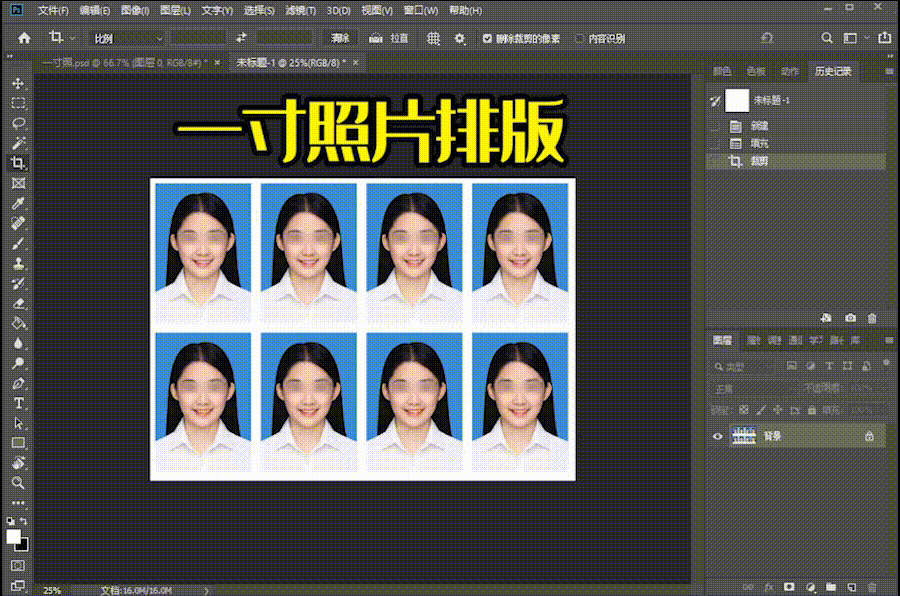Open the 比例 crop ratio dropdown
Screen dimensions: 900x596
click(x=127, y=38)
